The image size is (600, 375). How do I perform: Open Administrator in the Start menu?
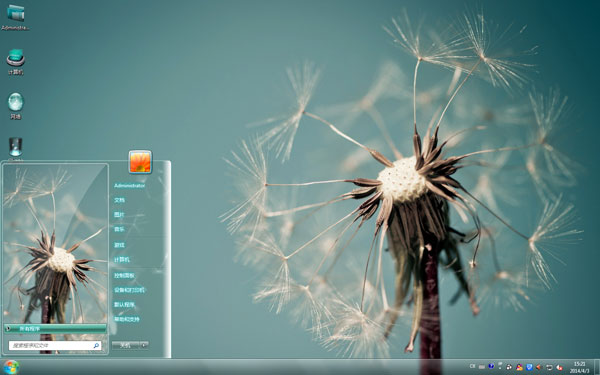coord(129,186)
